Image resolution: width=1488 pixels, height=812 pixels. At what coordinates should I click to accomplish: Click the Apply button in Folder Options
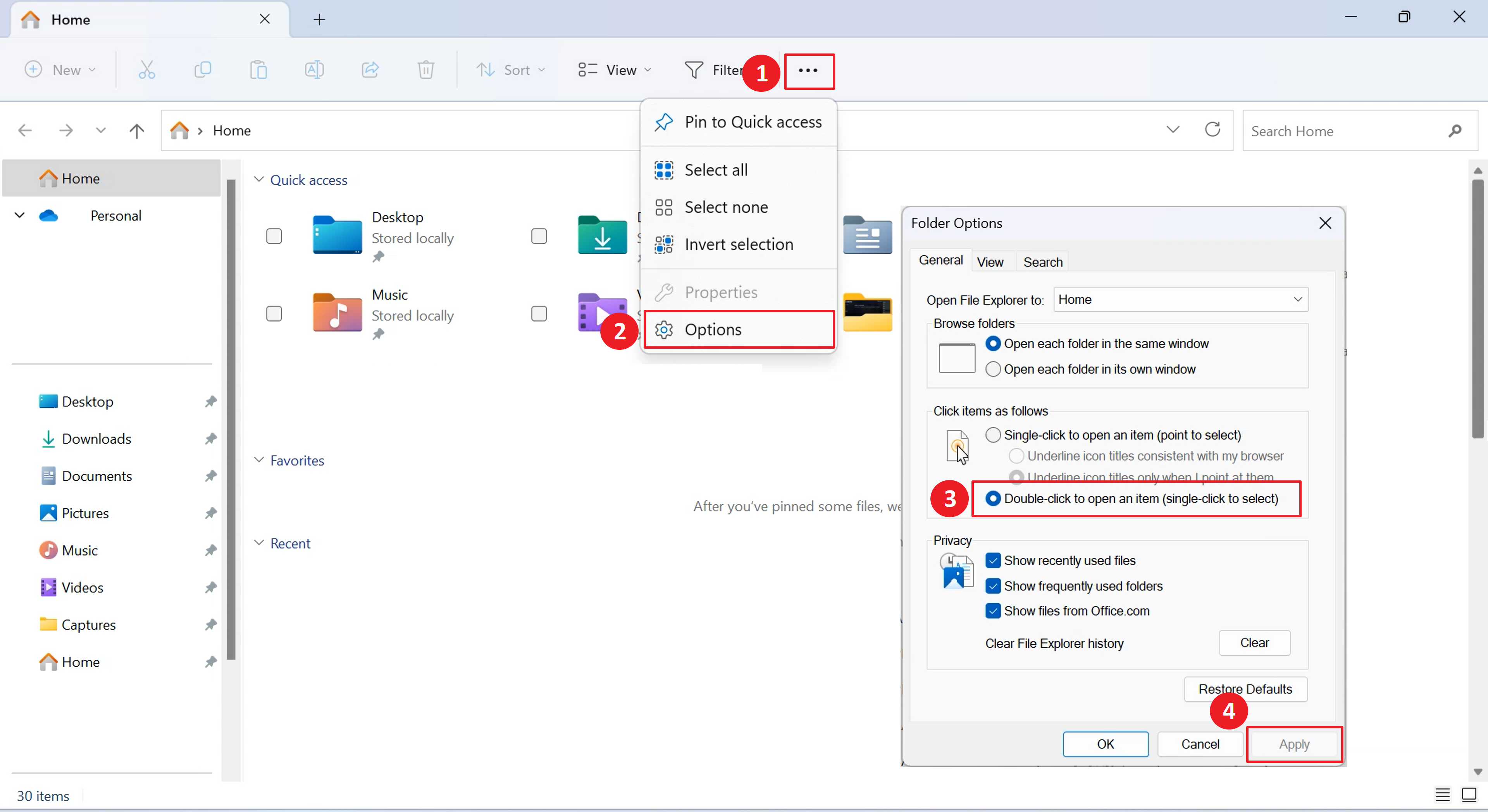click(x=1294, y=744)
